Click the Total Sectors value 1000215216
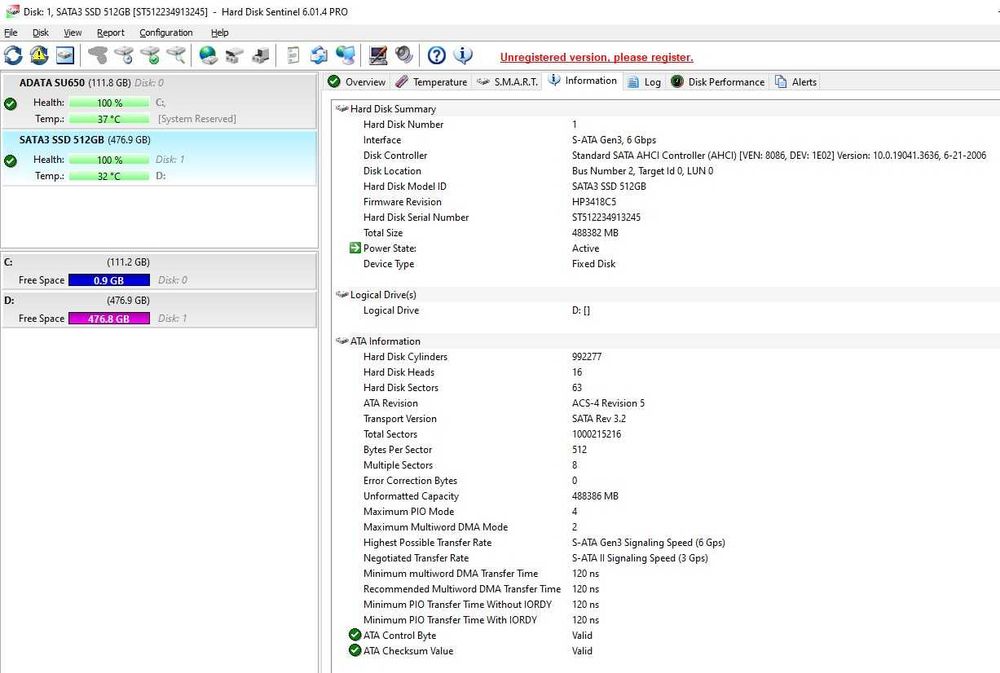This screenshot has height=673, width=1000. click(x=596, y=434)
